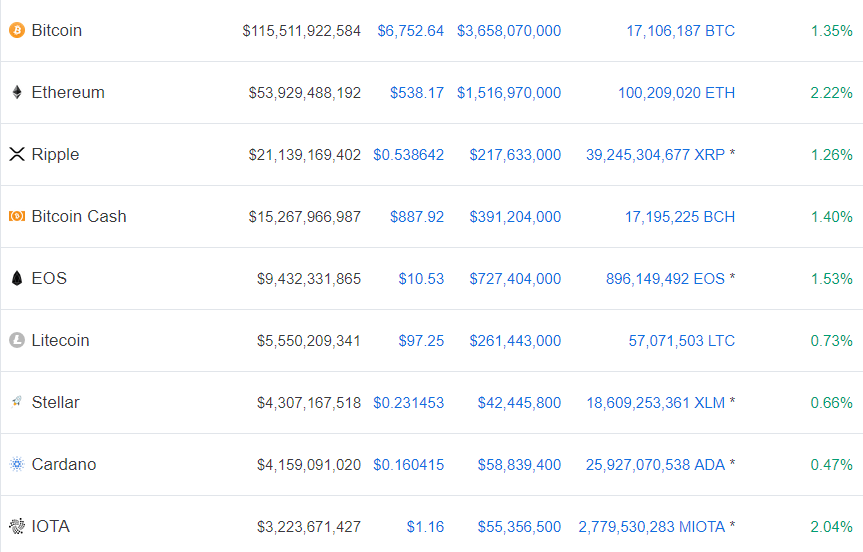Viewport: 863px width, 552px height.
Task: Click the Litecoin grey logo icon
Action: (17, 341)
